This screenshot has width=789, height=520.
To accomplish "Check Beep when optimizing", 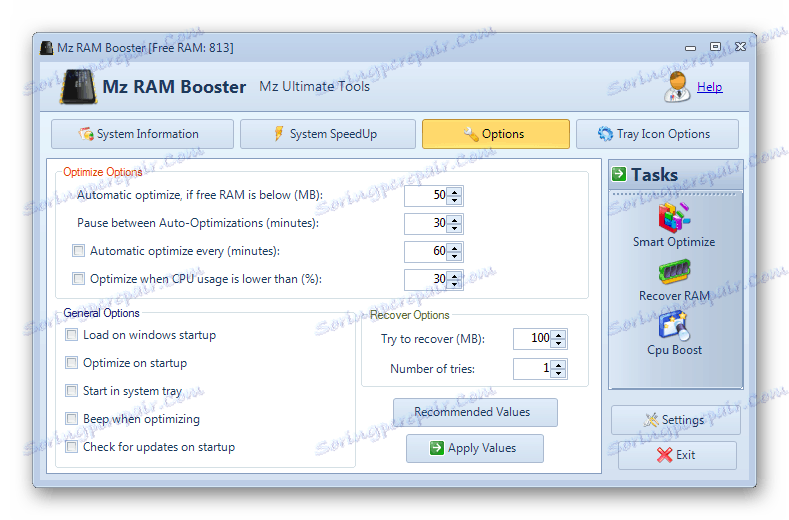I will point(71,418).
